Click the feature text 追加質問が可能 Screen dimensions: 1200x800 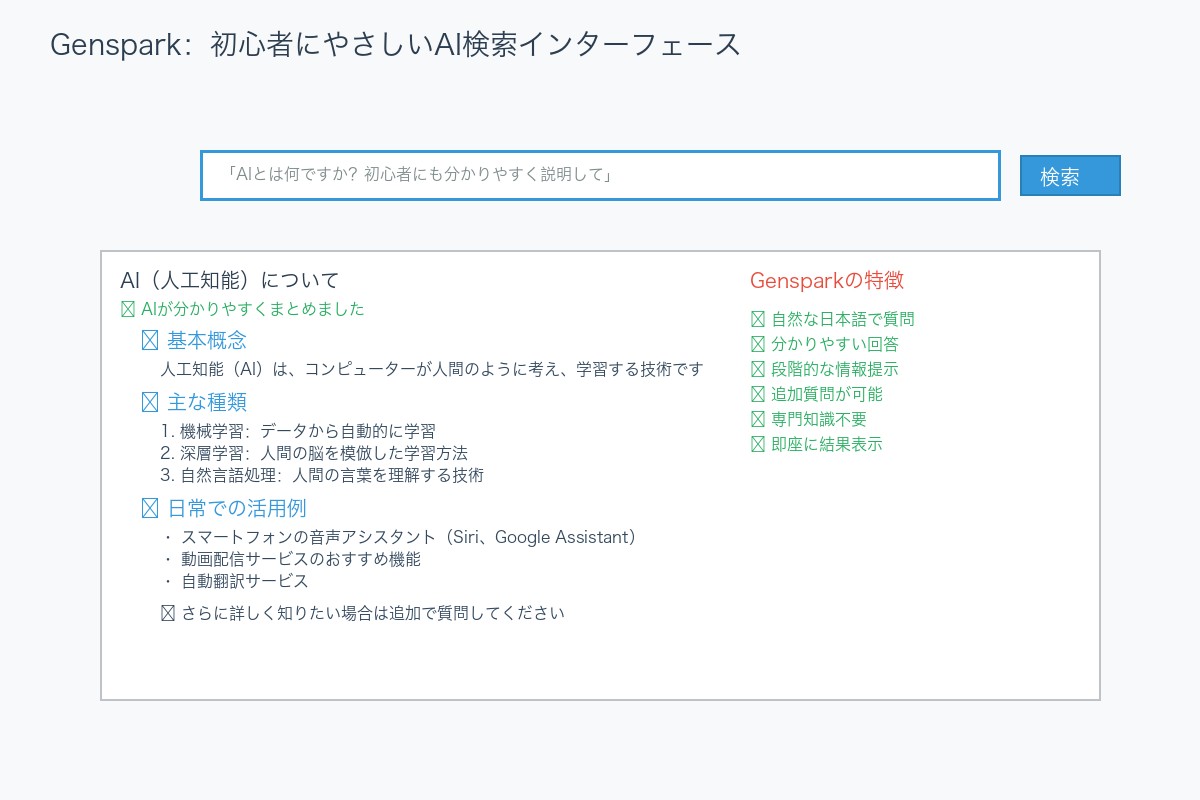click(827, 395)
